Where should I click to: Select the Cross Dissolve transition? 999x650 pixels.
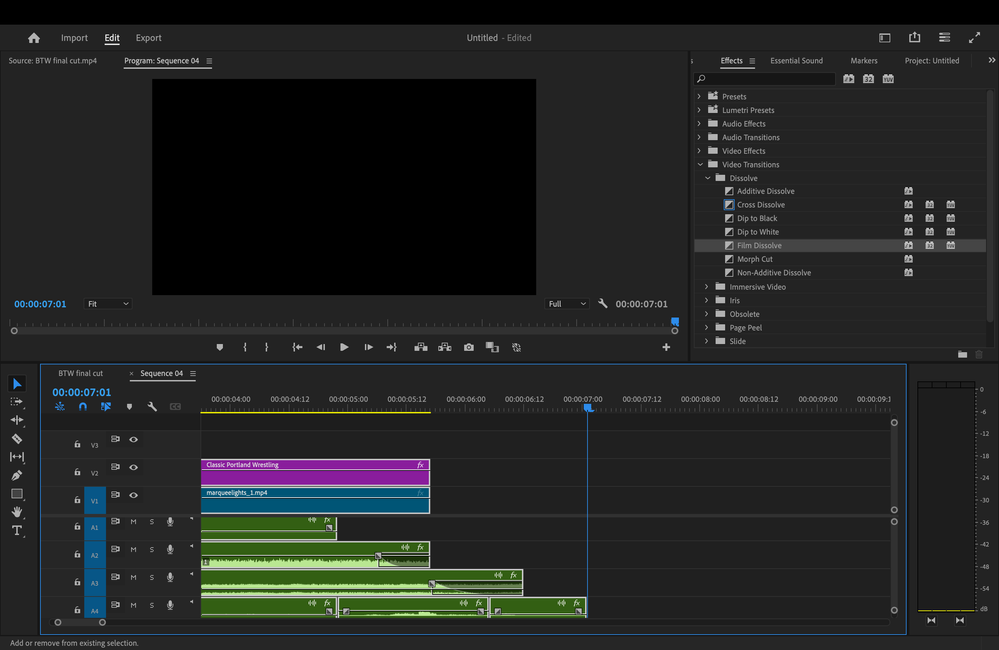click(x=761, y=205)
